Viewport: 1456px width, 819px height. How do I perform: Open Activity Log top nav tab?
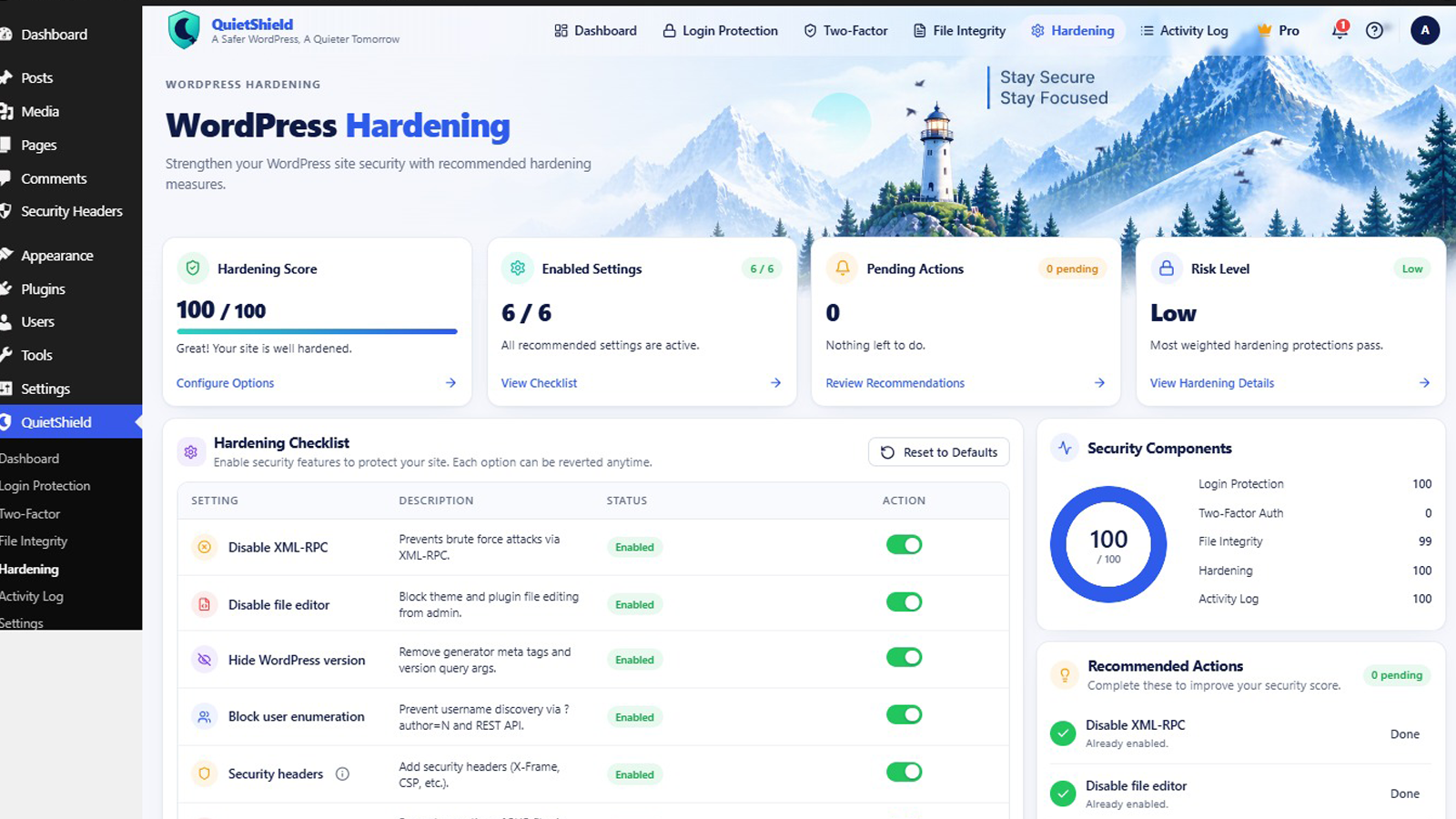click(1184, 30)
